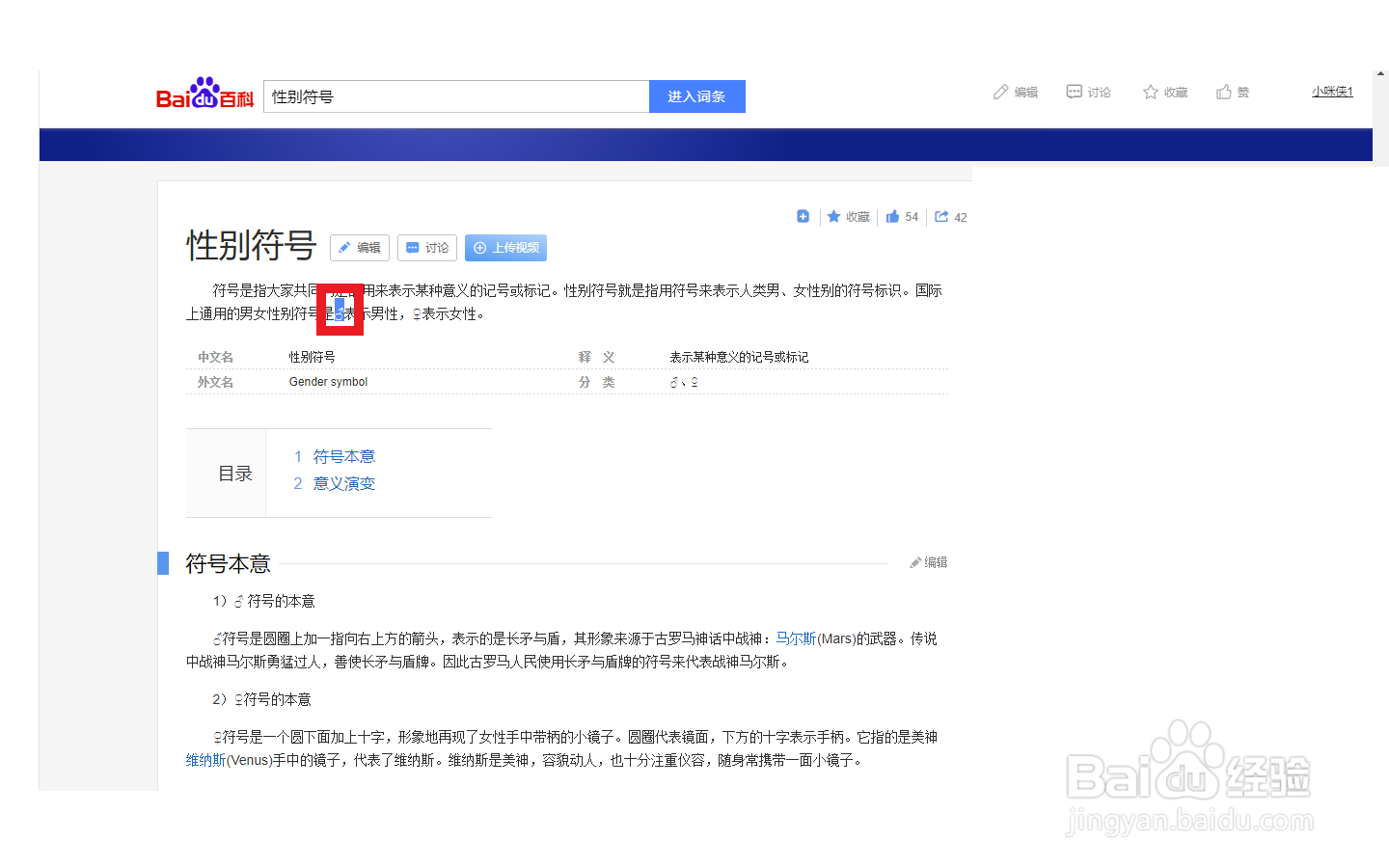Click the 讨论 button beside the article title
The width and height of the screenshot is (1389, 868).
[x=427, y=248]
